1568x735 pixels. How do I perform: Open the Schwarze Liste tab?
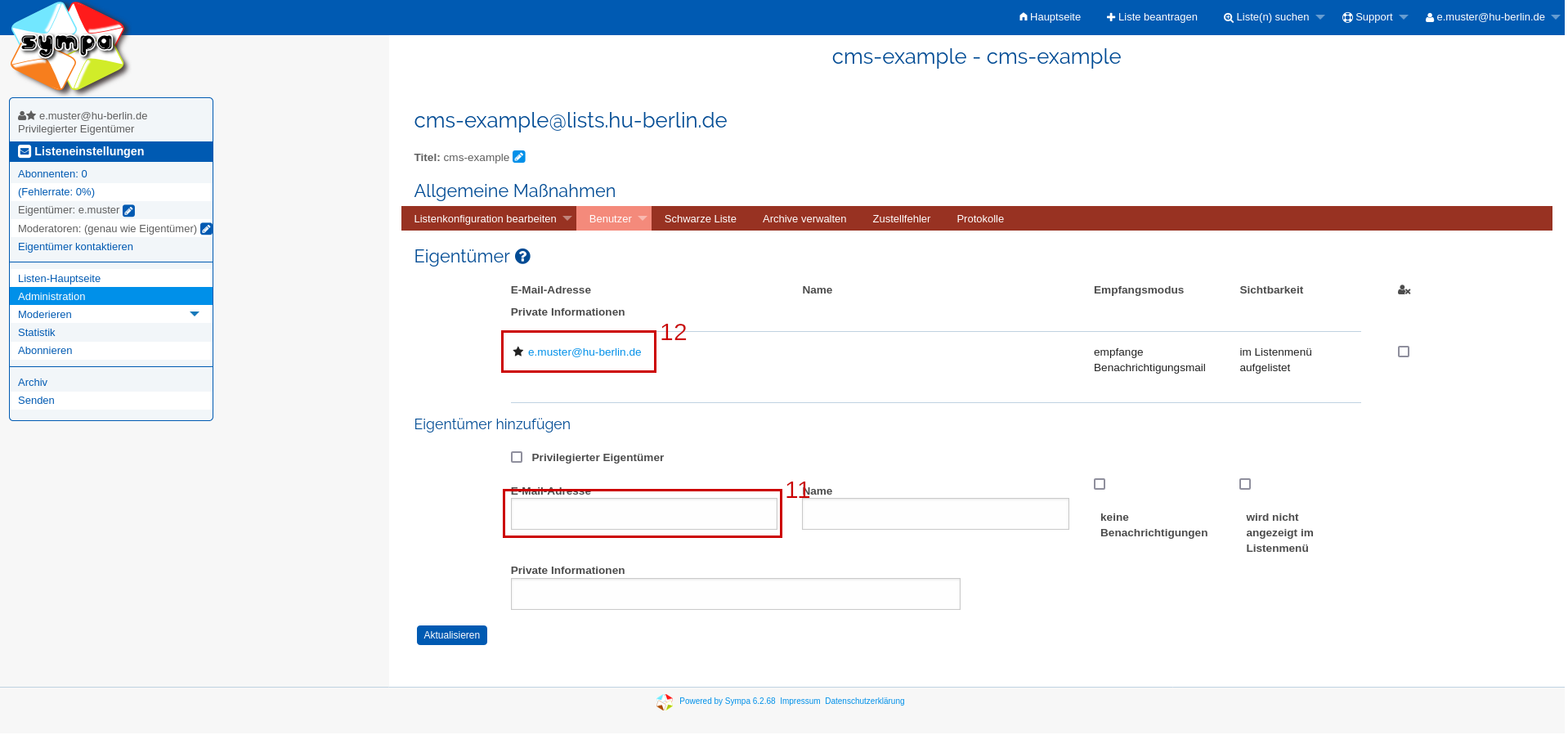[700, 218]
